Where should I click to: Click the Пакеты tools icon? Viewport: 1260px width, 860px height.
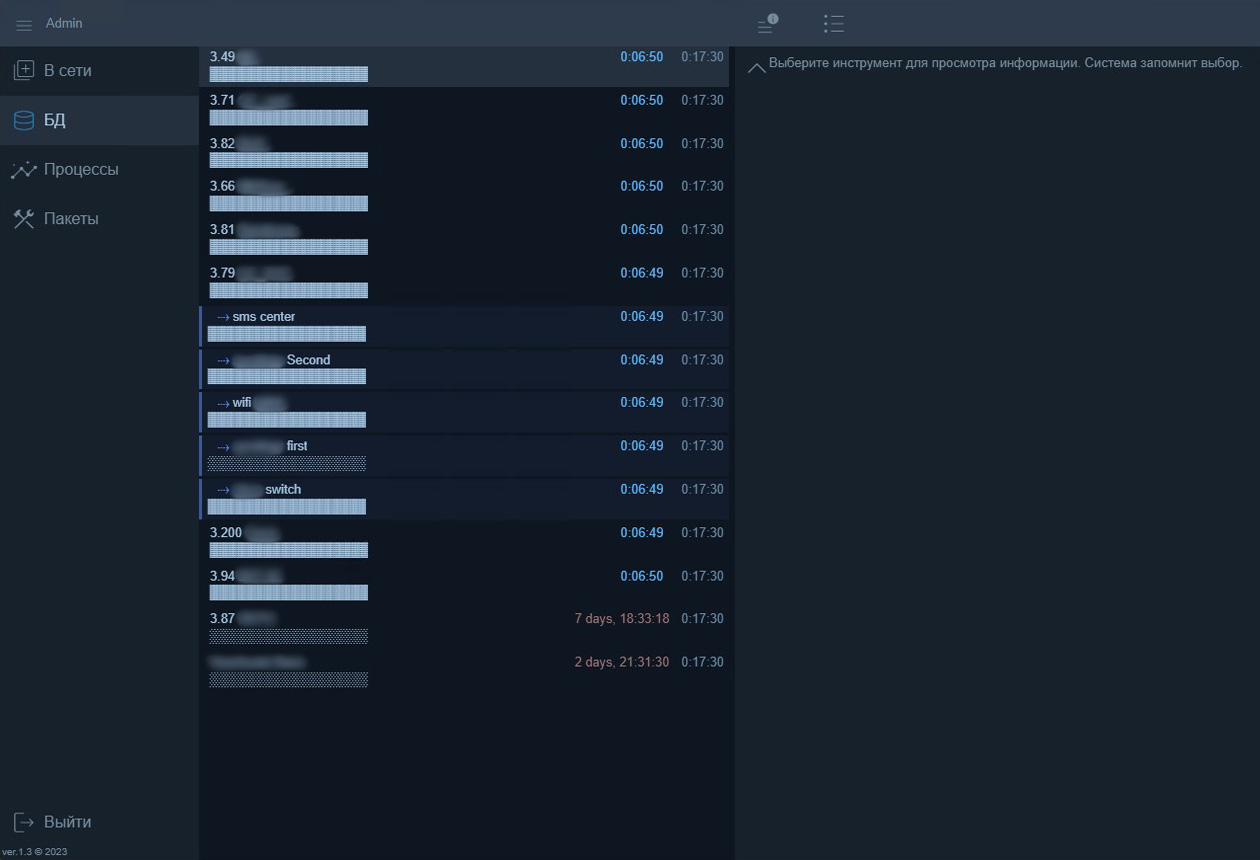coord(23,219)
